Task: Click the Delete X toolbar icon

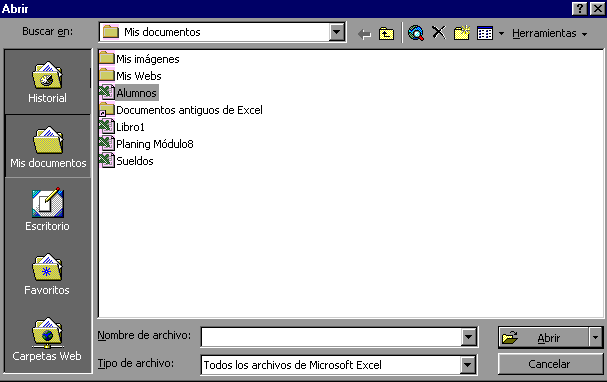Action: (x=439, y=33)
